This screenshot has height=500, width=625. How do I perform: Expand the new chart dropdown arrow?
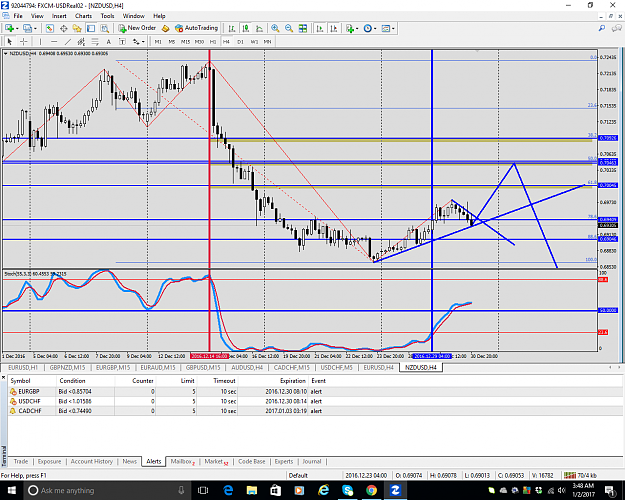17,29
